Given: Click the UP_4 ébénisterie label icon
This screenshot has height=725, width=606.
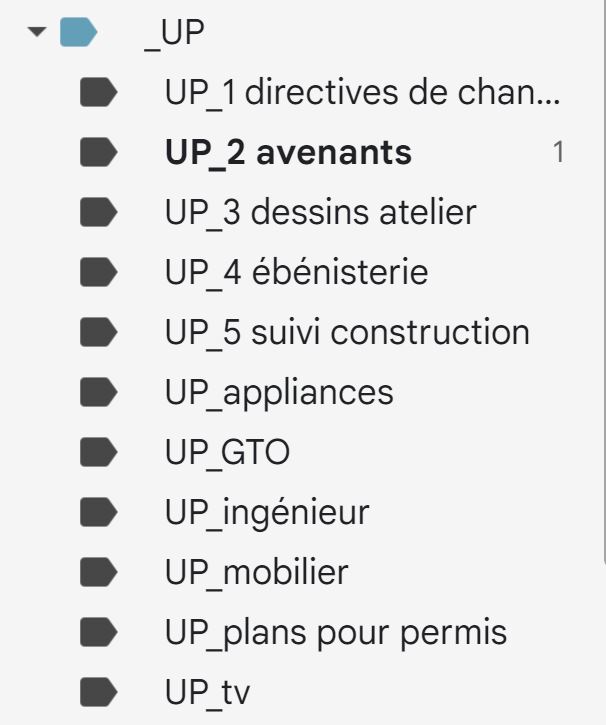Looking at the screenshot, I should pyautogui.click(x=98, y=272).
